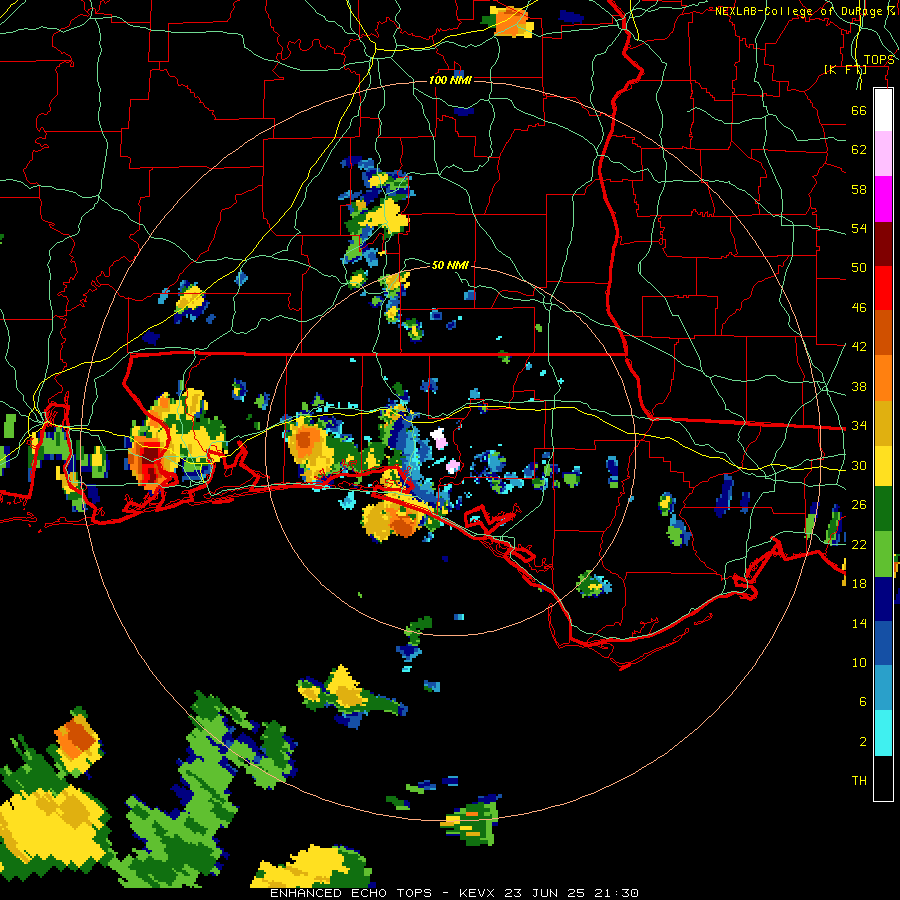Click the 'K FT' units label
Image resolution: width=900 pixels, height=900 pixels.
845,69
